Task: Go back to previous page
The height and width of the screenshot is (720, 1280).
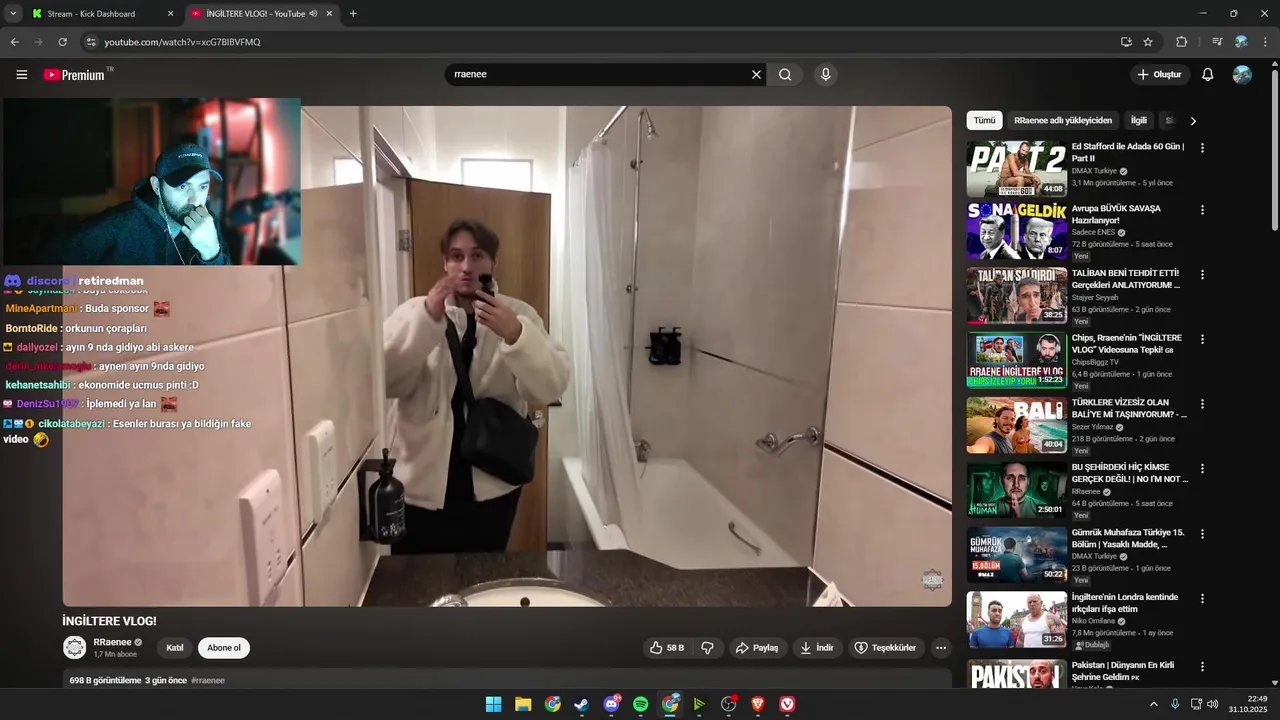Action: [14, 42]
